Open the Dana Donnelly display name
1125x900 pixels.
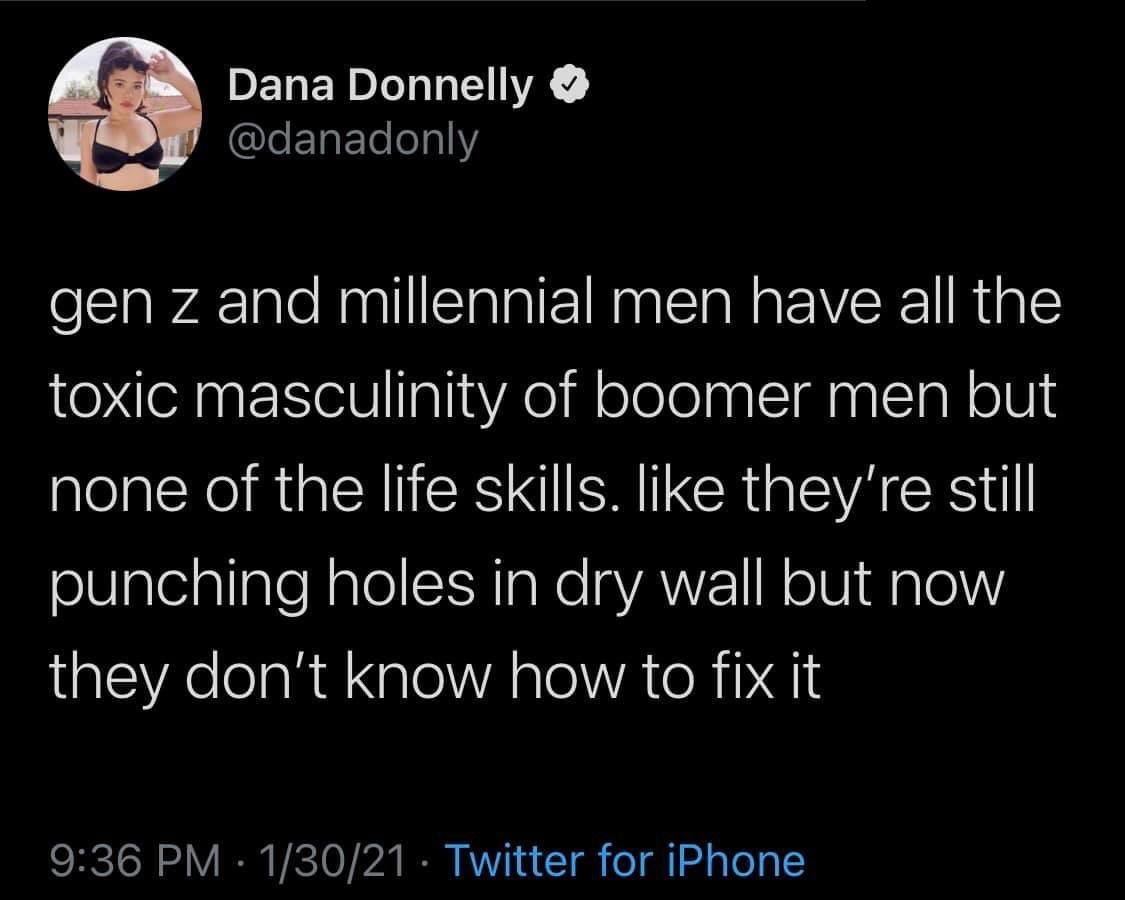click(380, 88)
